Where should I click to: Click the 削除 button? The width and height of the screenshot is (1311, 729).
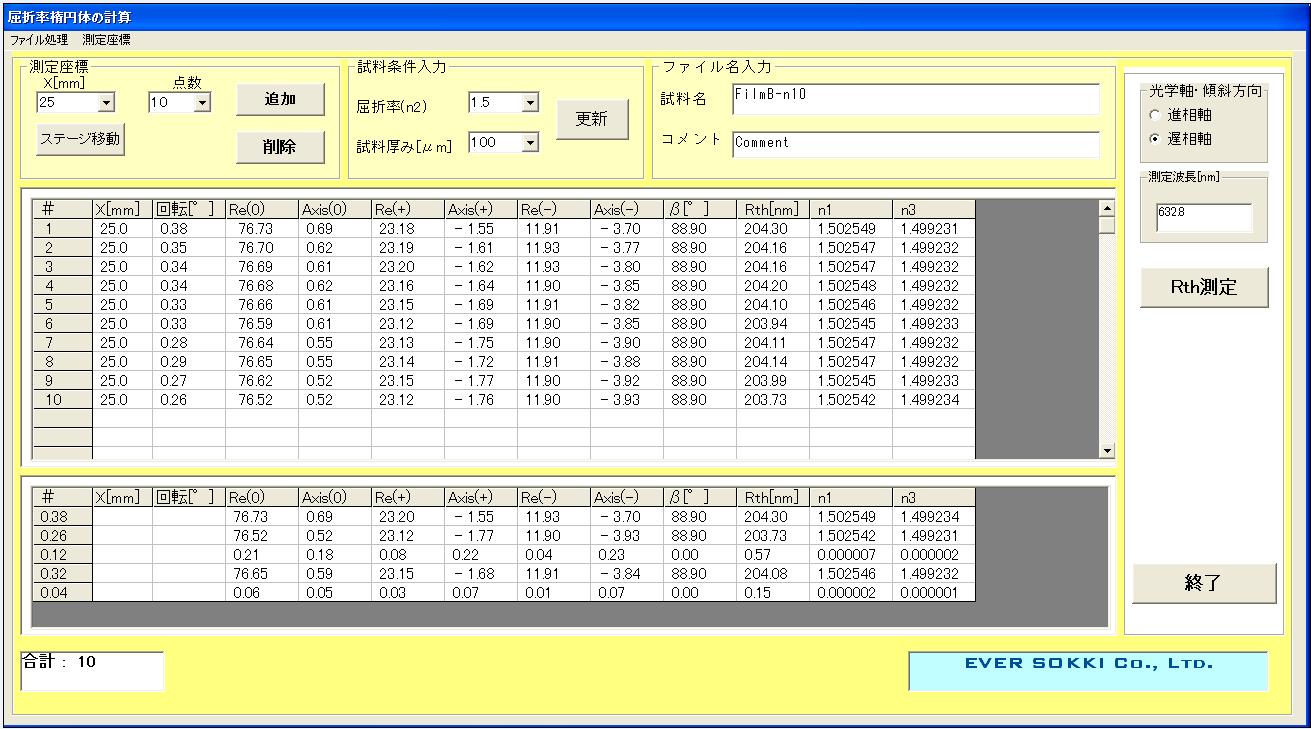coord(281,146)
